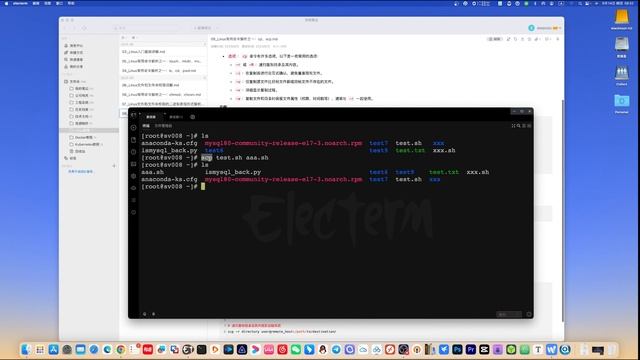Click the highlighted command word before test.sh aaa.sh
640x360 pixels.
point(207,158)
